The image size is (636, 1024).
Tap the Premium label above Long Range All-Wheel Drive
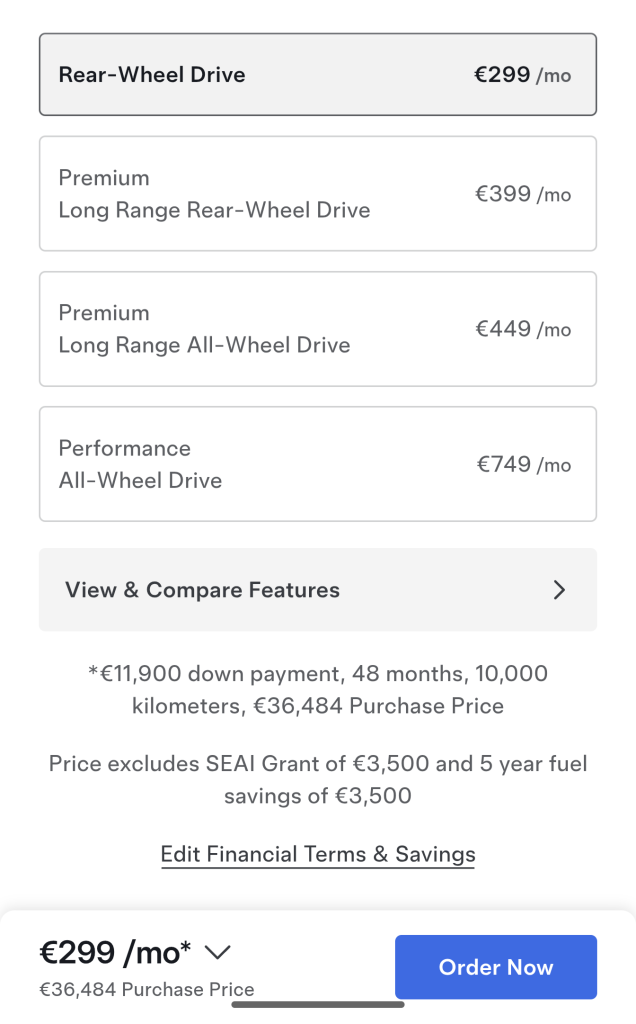(104, 313)
